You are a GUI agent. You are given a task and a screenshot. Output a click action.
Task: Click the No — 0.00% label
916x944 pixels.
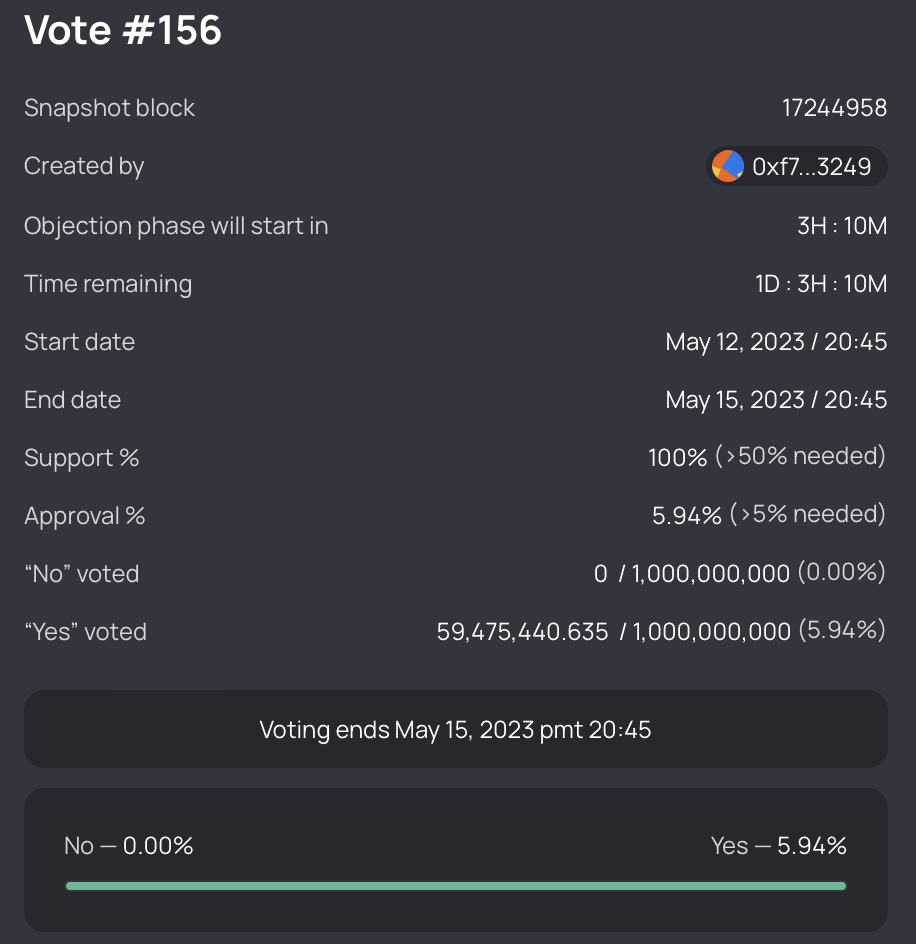click(129, 846)
